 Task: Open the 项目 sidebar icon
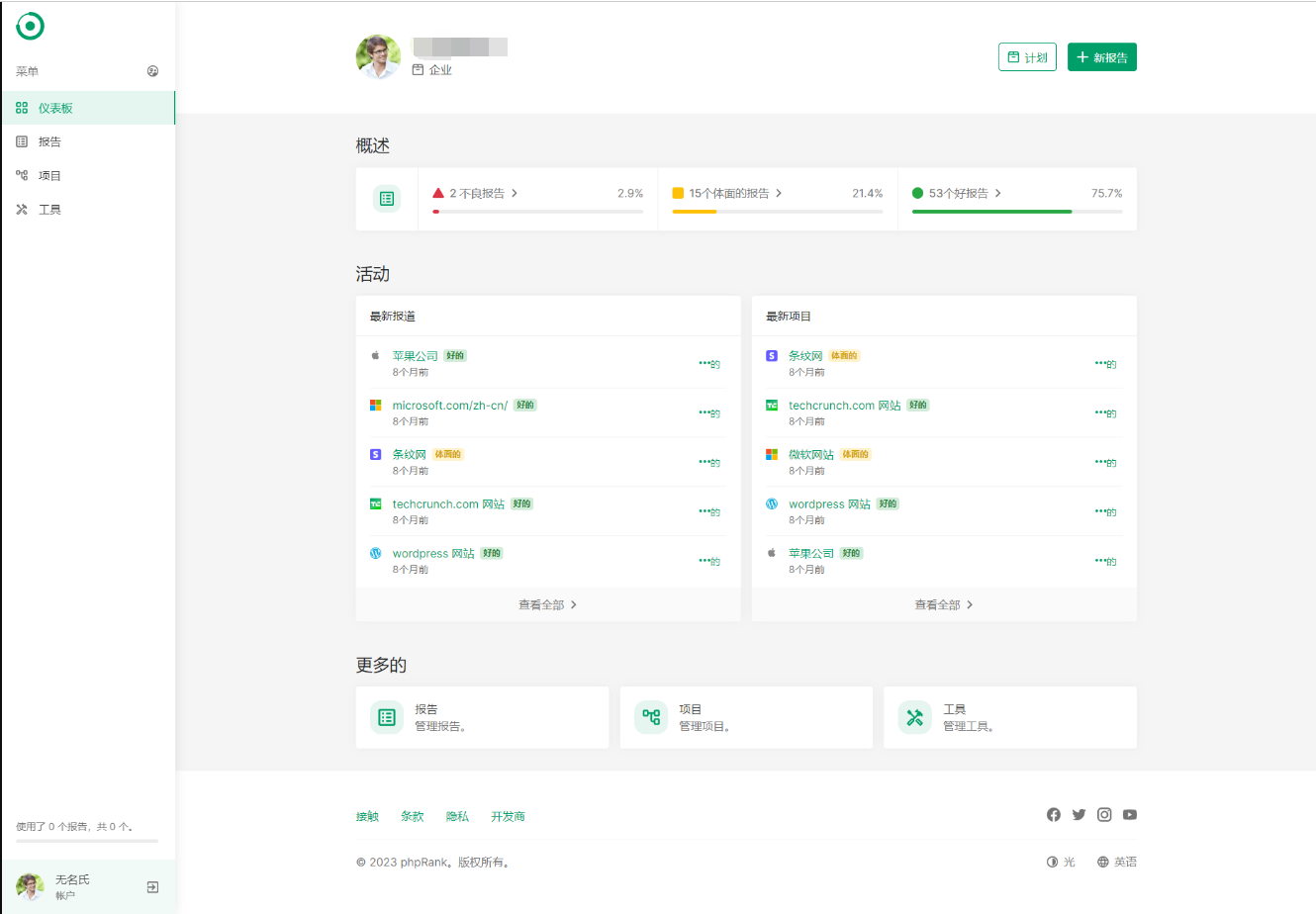tap(20, 174)
